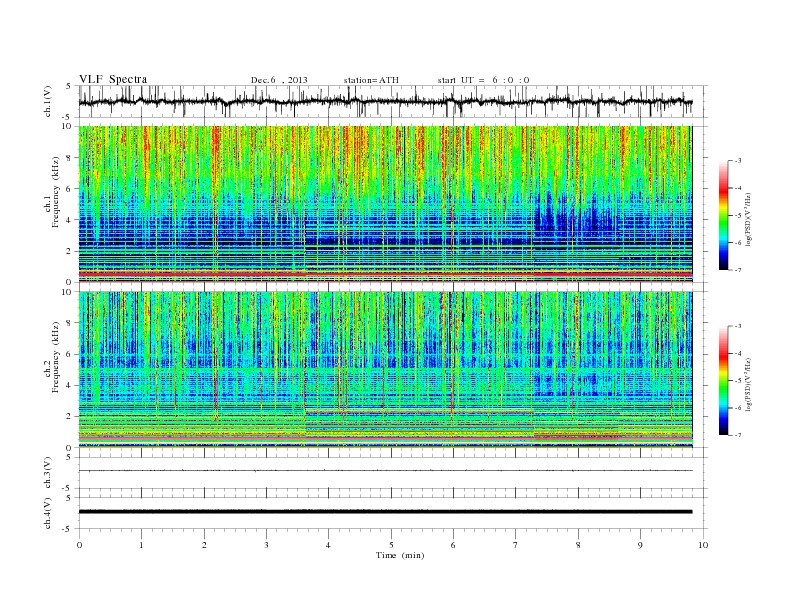This screenshot has width=792, height=612.
Task: Click time-axis tick label "10"
Action: tap(703, 545)
